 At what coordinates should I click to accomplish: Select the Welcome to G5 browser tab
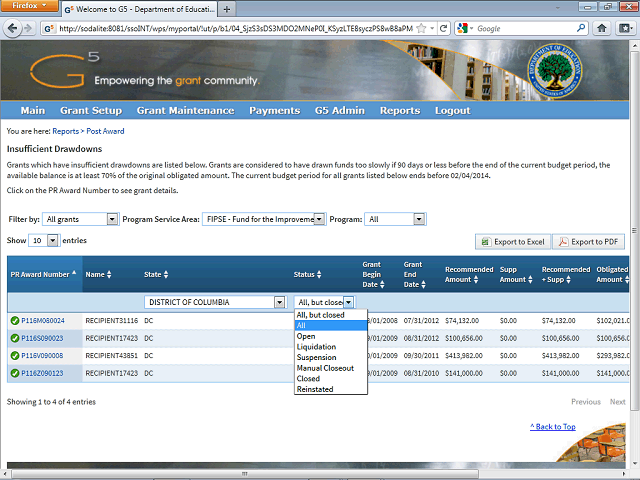click(139, 9)
